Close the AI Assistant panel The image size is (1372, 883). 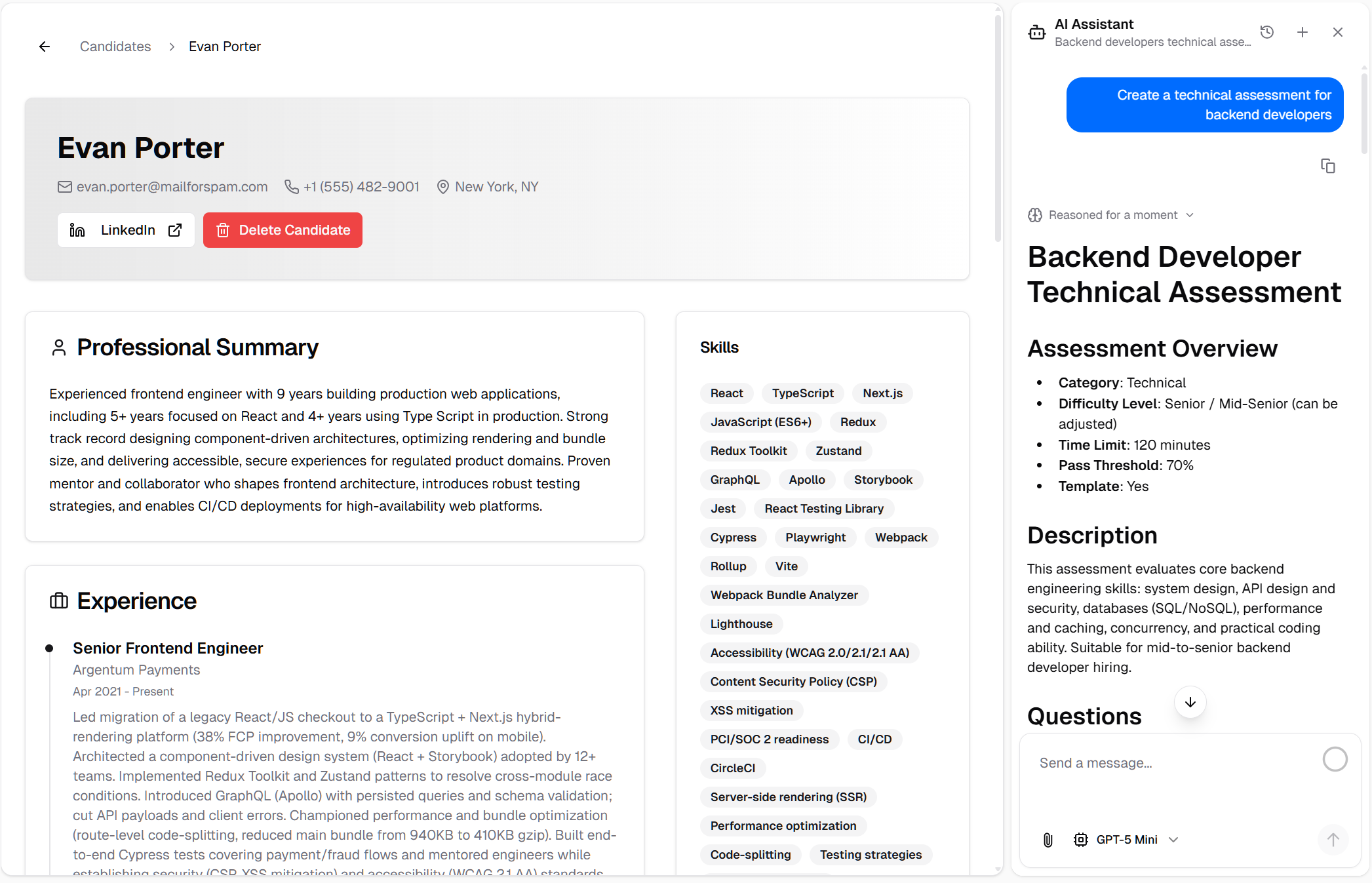[1338, 32]
